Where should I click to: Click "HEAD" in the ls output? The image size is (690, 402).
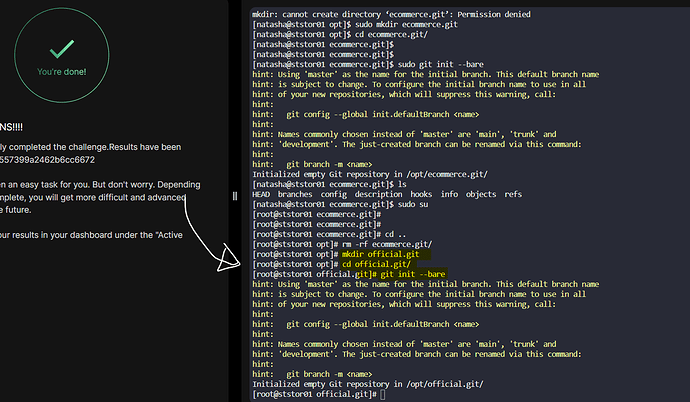click(261, 194)
